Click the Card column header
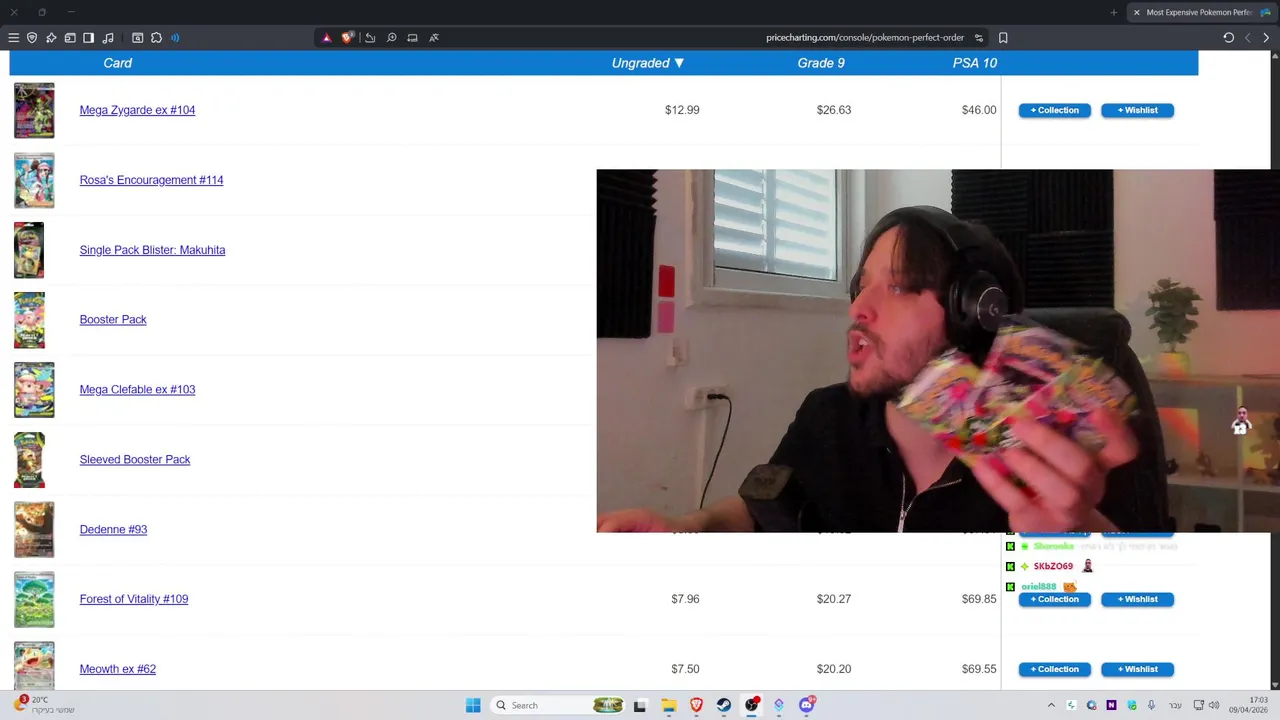The width and height of the screenshot is (1280, 720). 117,63
